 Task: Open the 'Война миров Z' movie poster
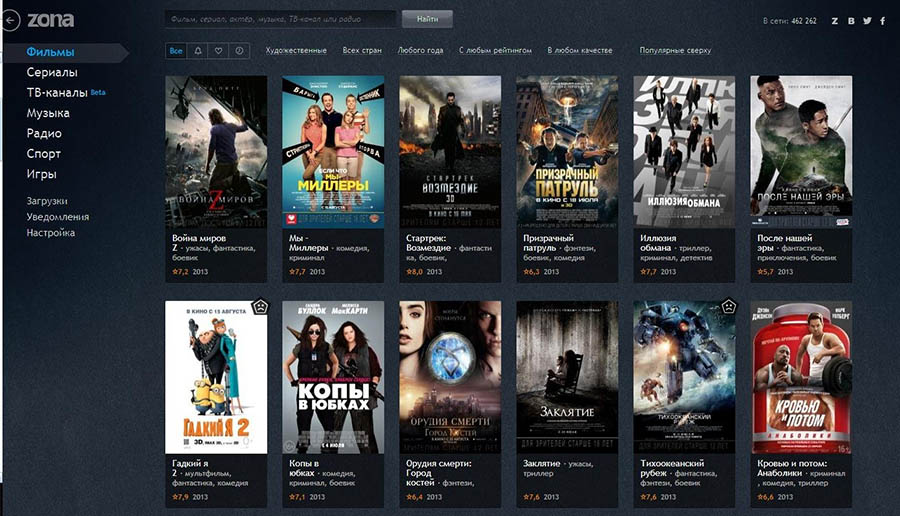point(216,152)
